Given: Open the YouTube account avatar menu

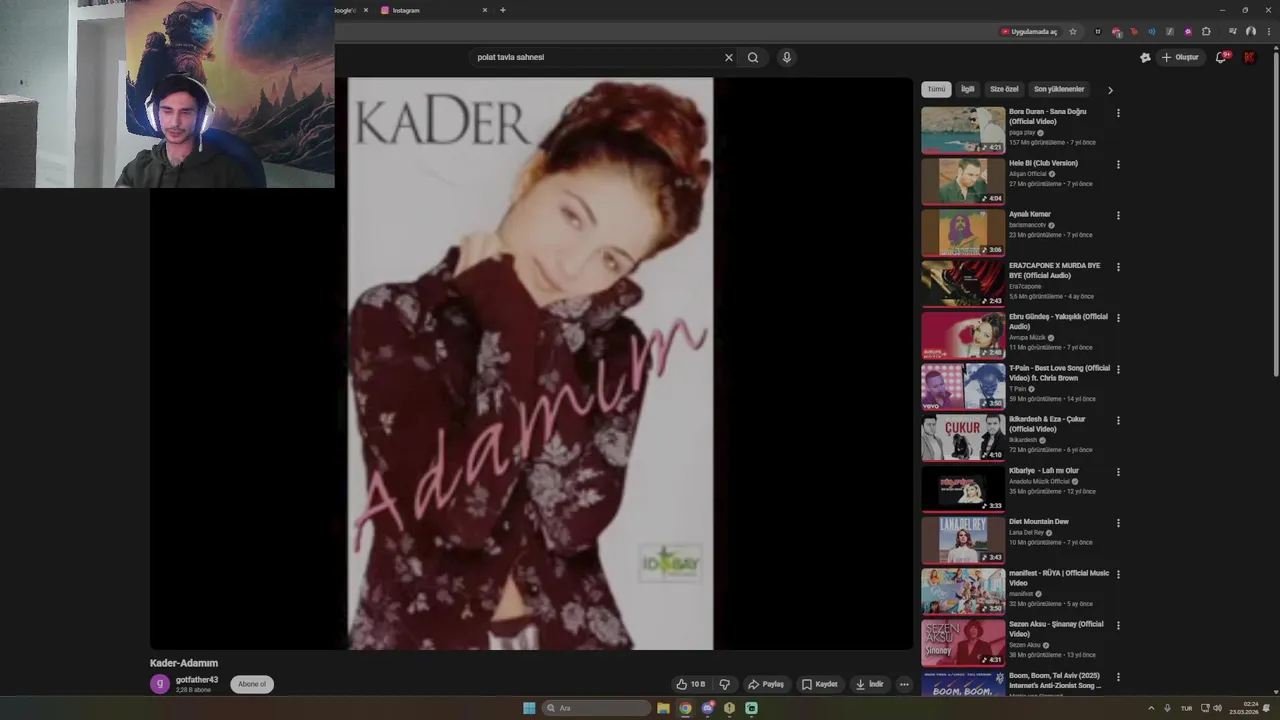Looking at the screenshot, I should [x=1249, y=57].
